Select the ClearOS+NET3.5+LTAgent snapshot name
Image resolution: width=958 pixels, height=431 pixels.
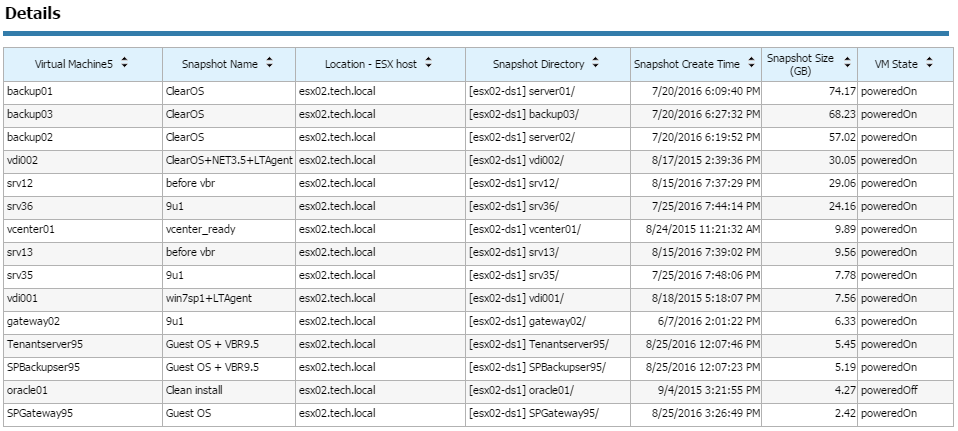(229, 160)
